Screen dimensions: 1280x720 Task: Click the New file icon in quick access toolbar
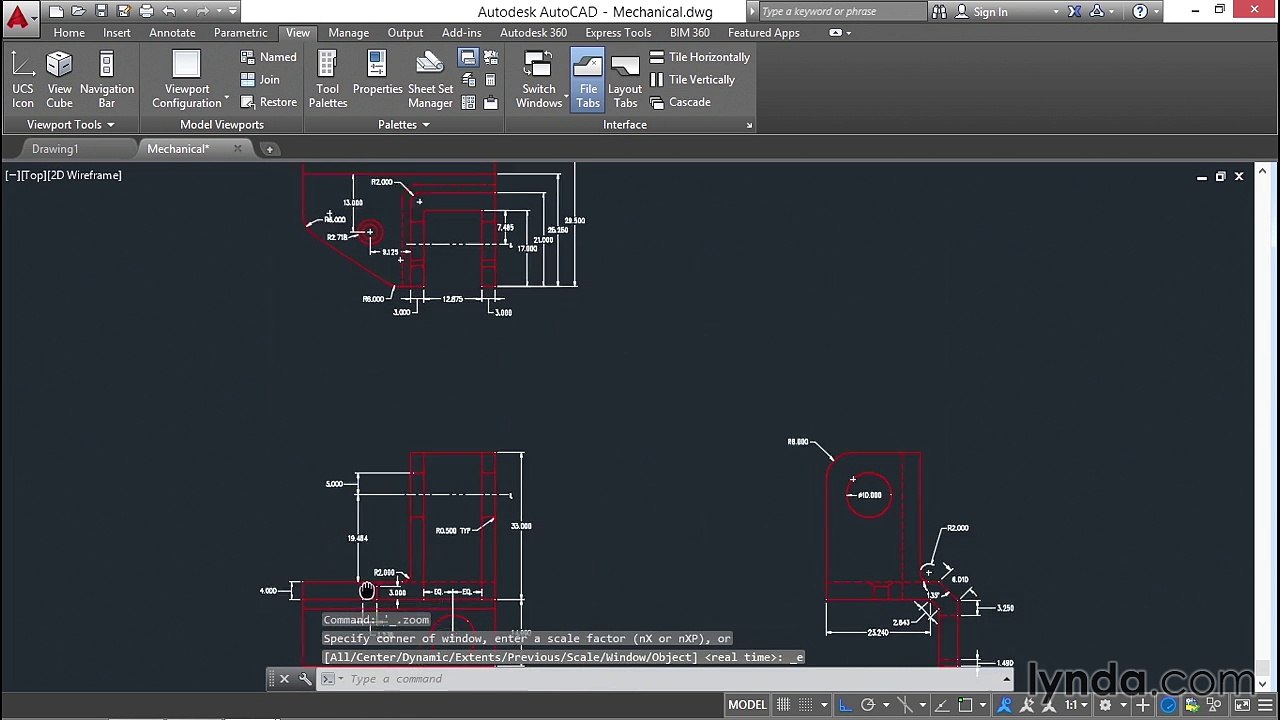coord(56,11)
